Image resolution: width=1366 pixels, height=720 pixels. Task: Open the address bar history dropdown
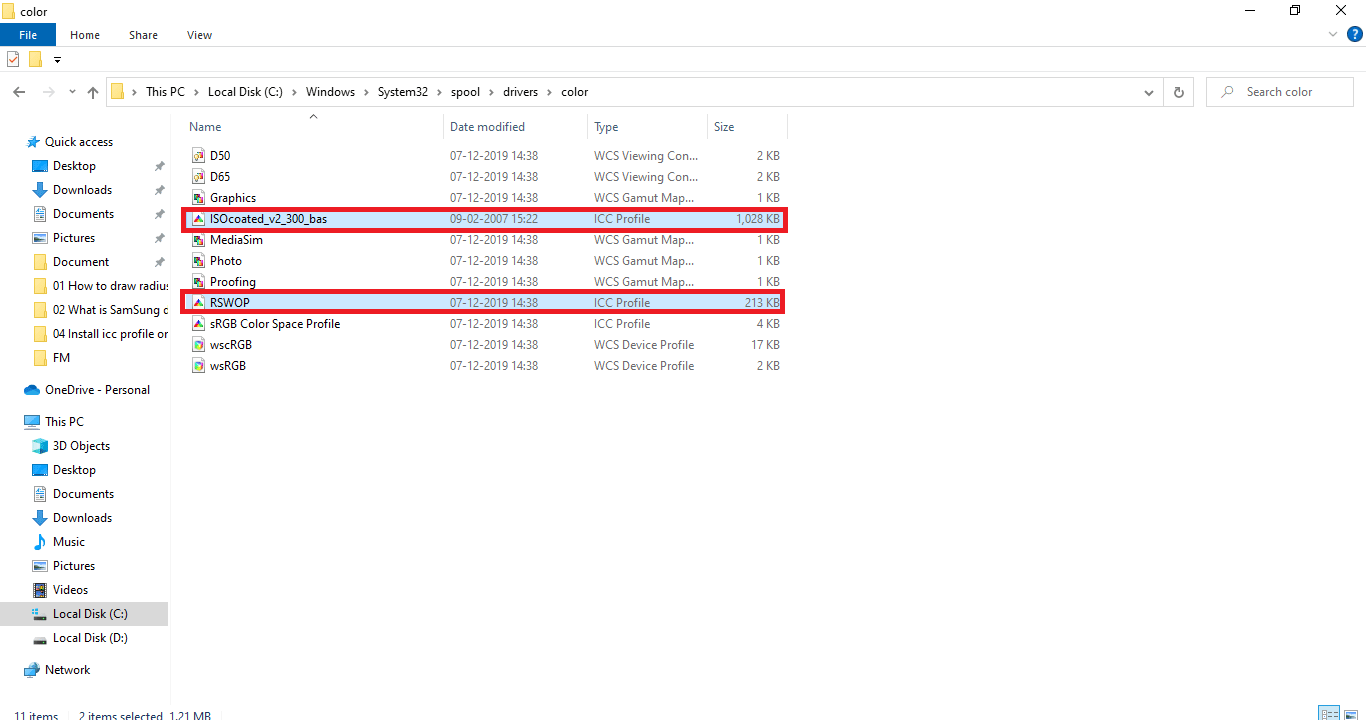(x=1149, y=92)
